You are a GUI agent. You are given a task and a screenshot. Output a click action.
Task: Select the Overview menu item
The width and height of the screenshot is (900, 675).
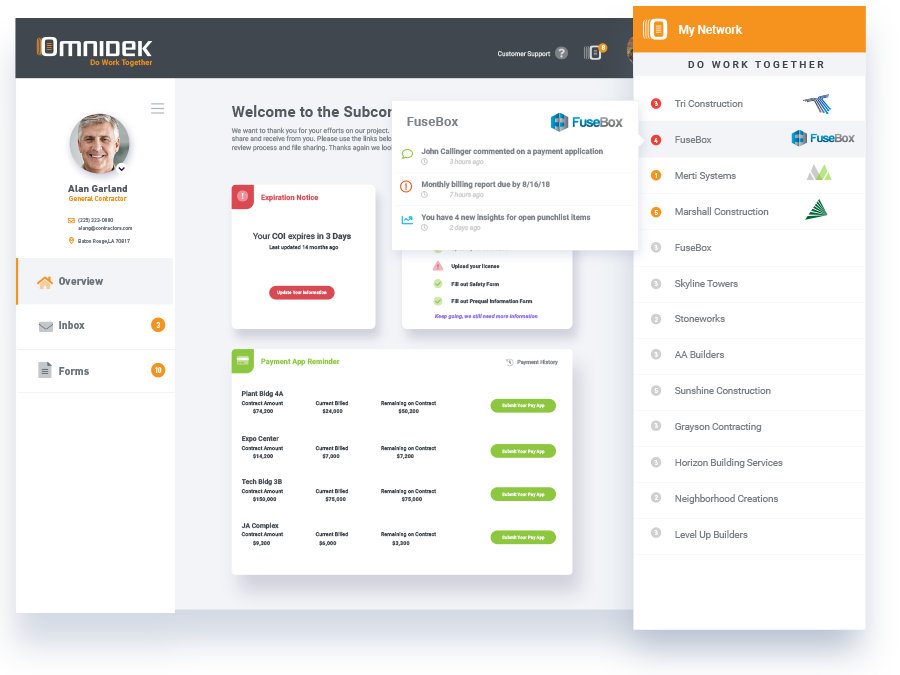pyautogui.click(x=95, y=281)
